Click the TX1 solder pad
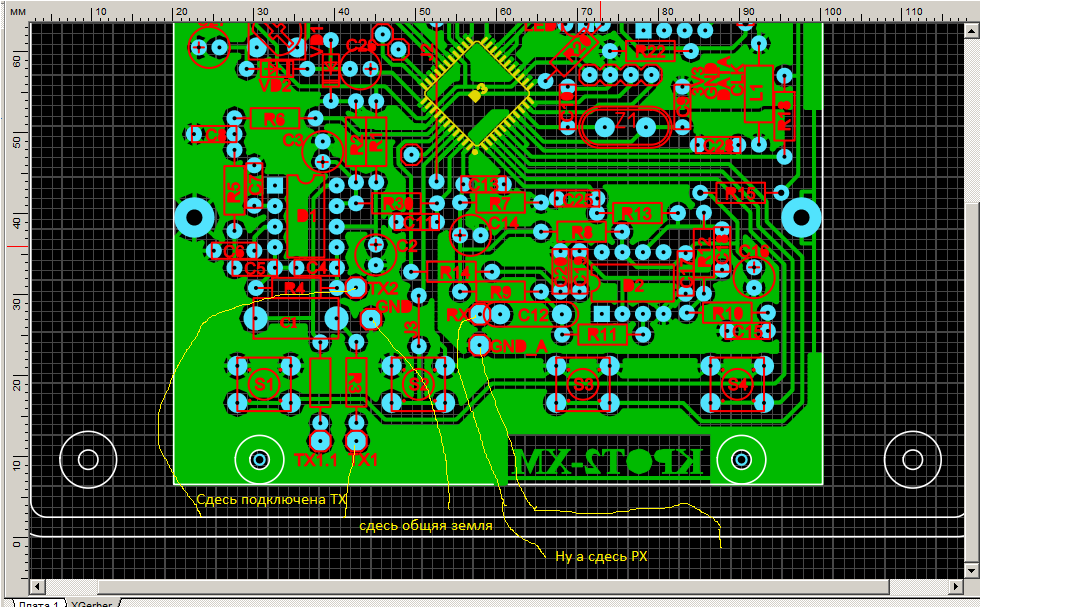The height and width of the screenshot is (607, 1070). (x=356, y=440)
